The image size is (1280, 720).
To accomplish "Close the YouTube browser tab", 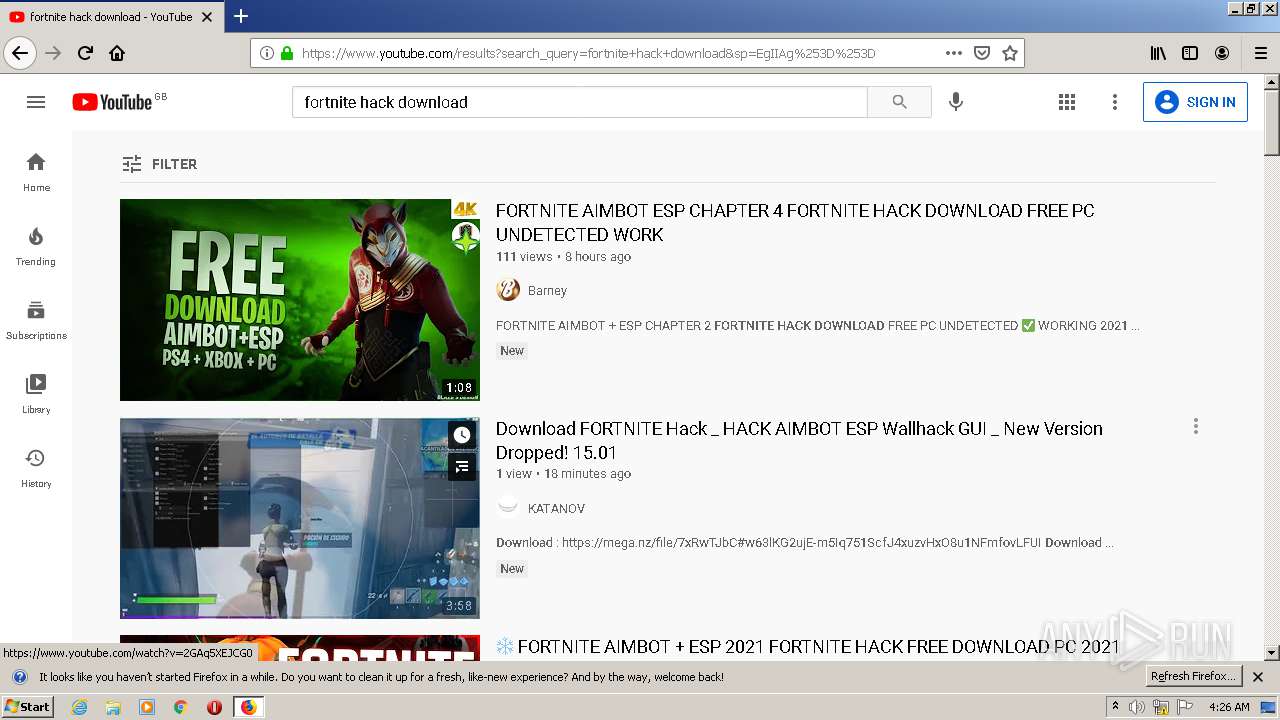I will pyautogui.click(x=207, y=17).
